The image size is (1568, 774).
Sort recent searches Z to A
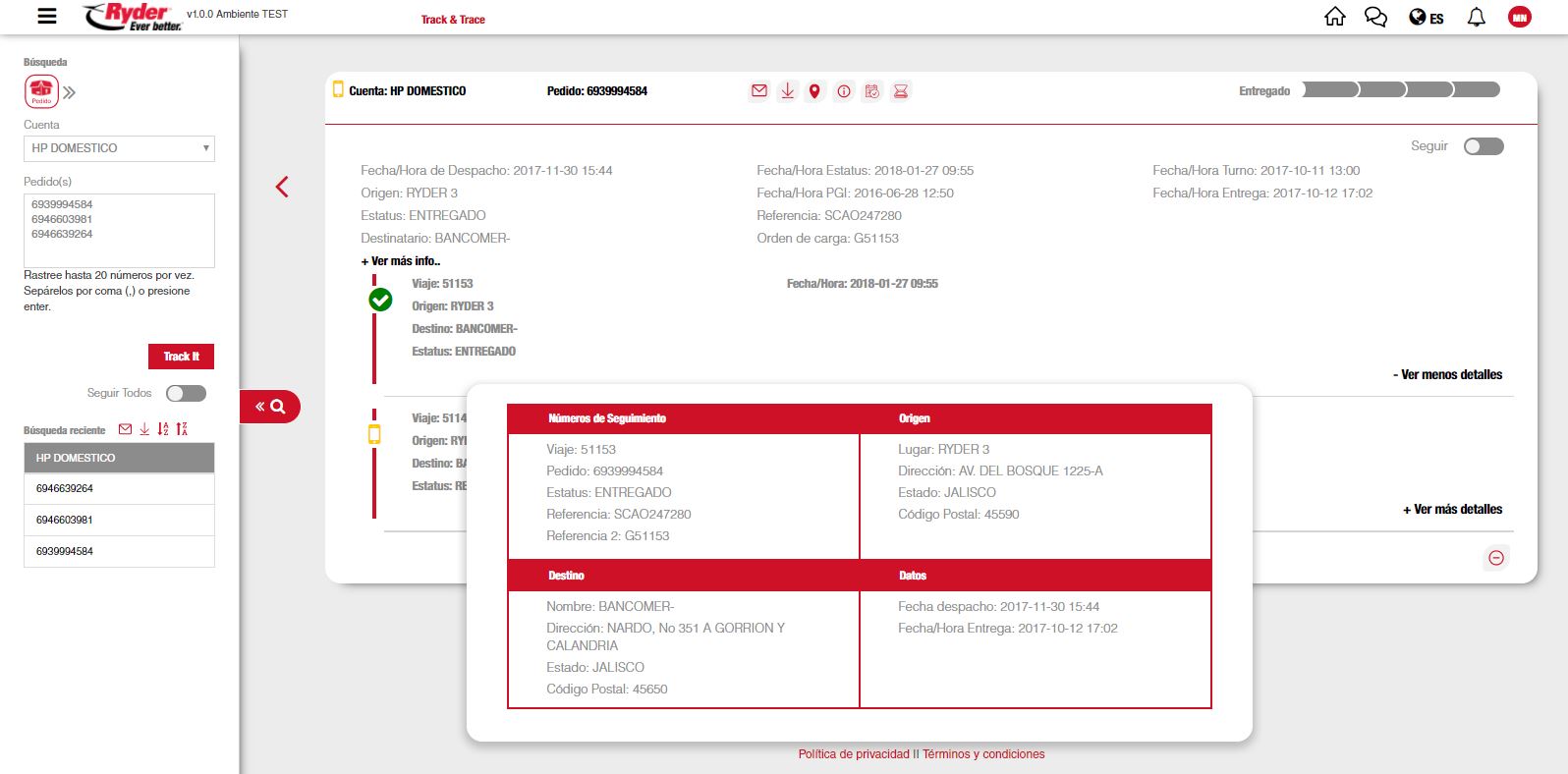tap(182, 429)
